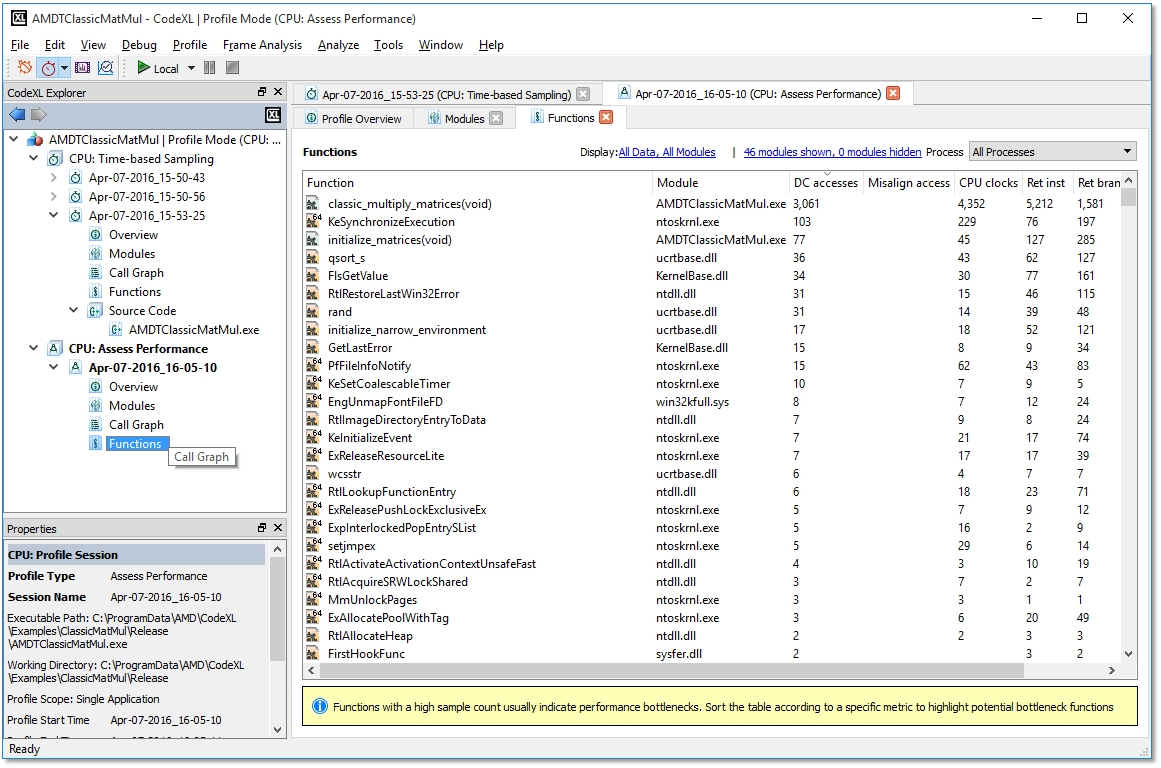Open the Help menu
The height and width of the screenshot is (768, 1161).
(x=491, y=44)
